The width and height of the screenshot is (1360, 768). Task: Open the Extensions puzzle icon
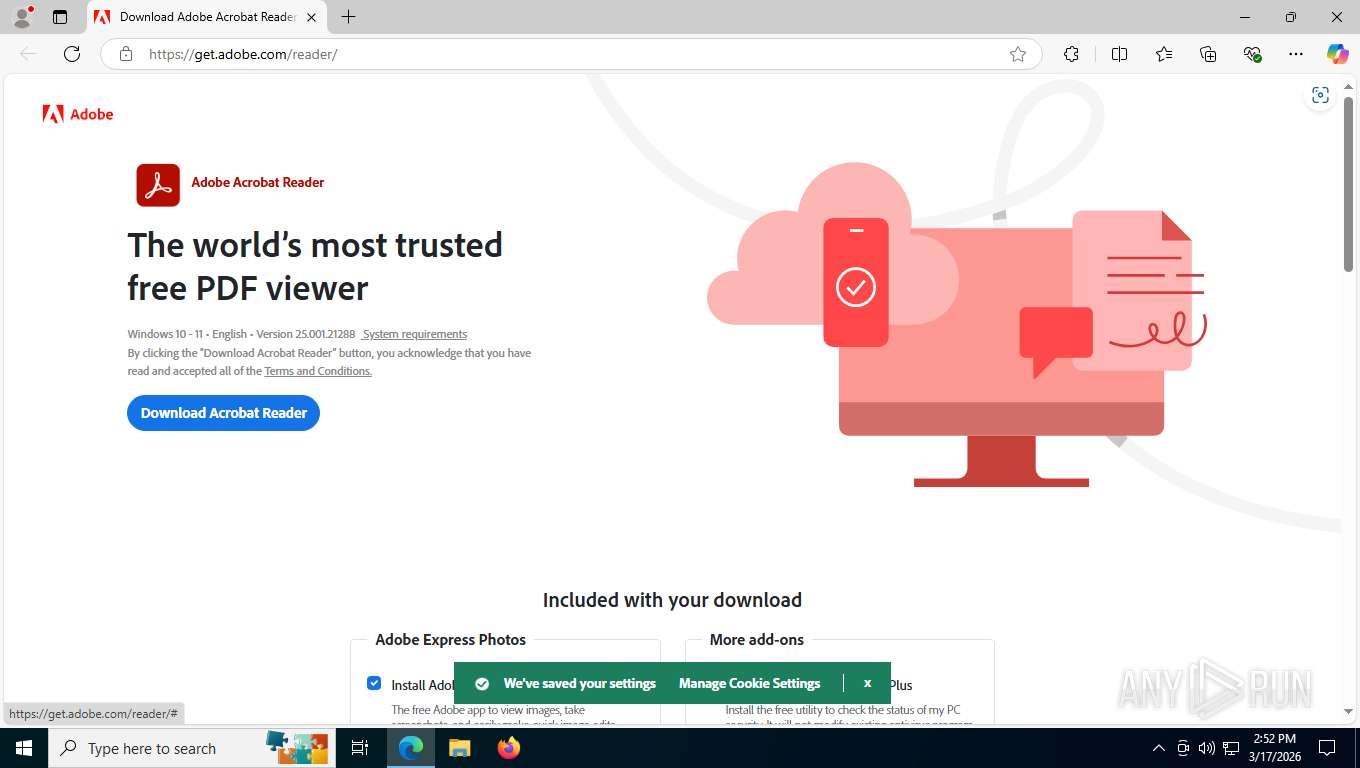(x=1072, y=54)
